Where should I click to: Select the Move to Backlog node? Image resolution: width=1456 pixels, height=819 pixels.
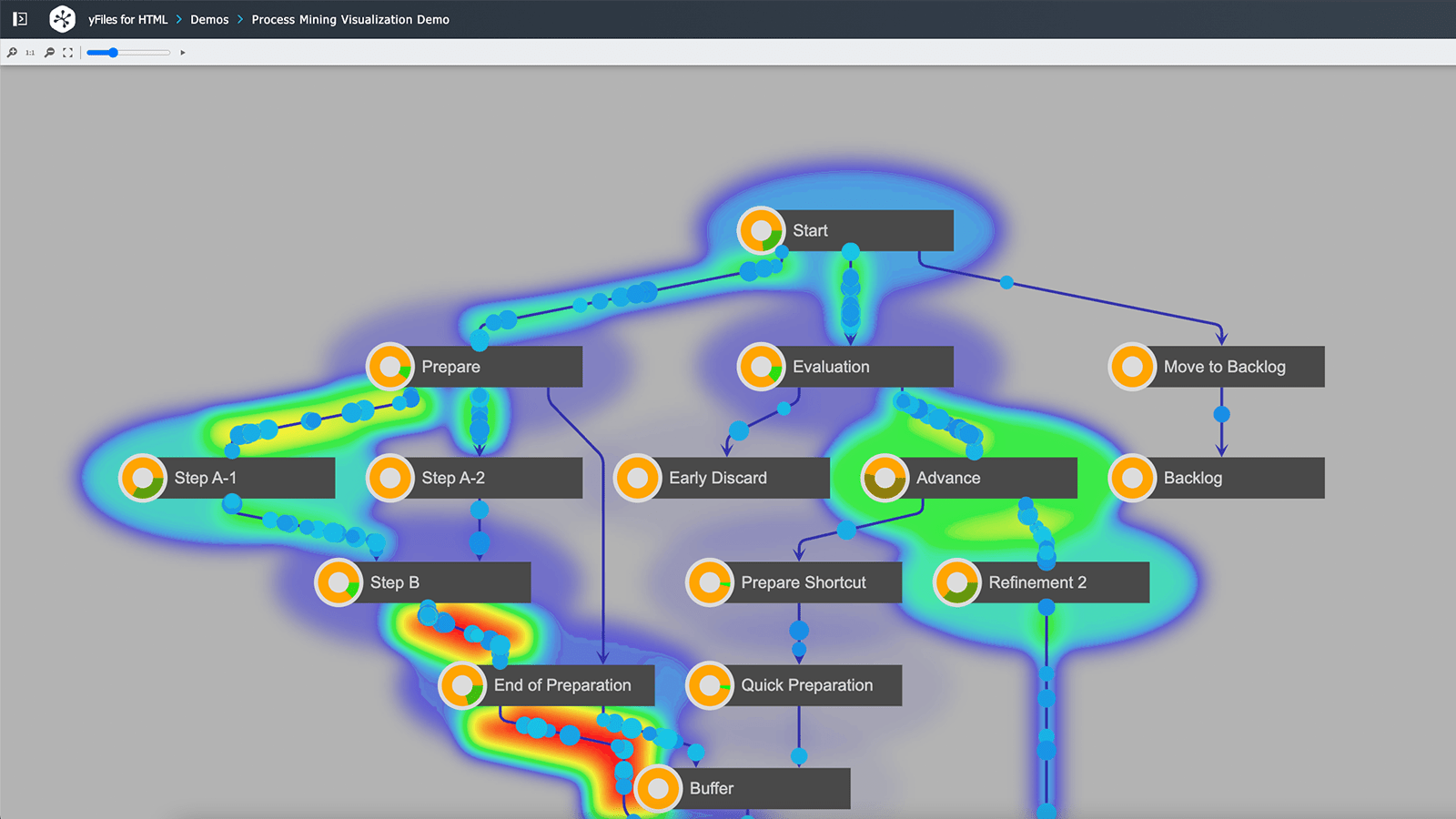(x=1217, y=367)
